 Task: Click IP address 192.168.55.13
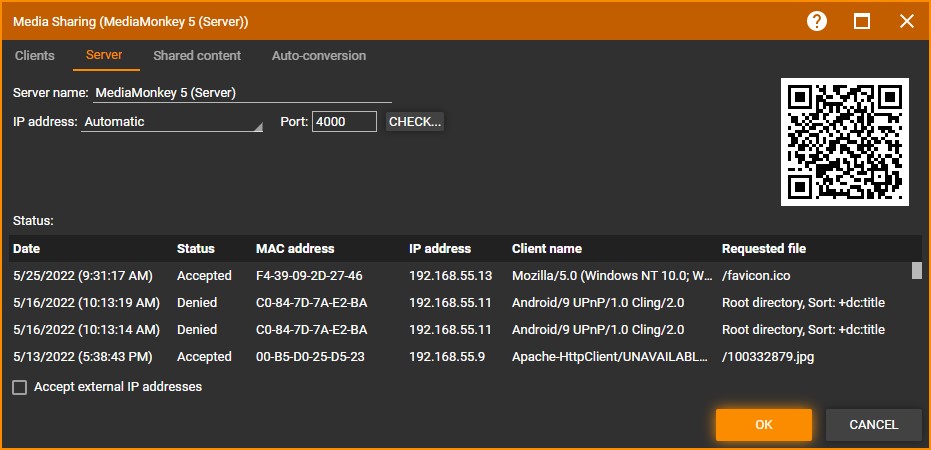(451, 276)
